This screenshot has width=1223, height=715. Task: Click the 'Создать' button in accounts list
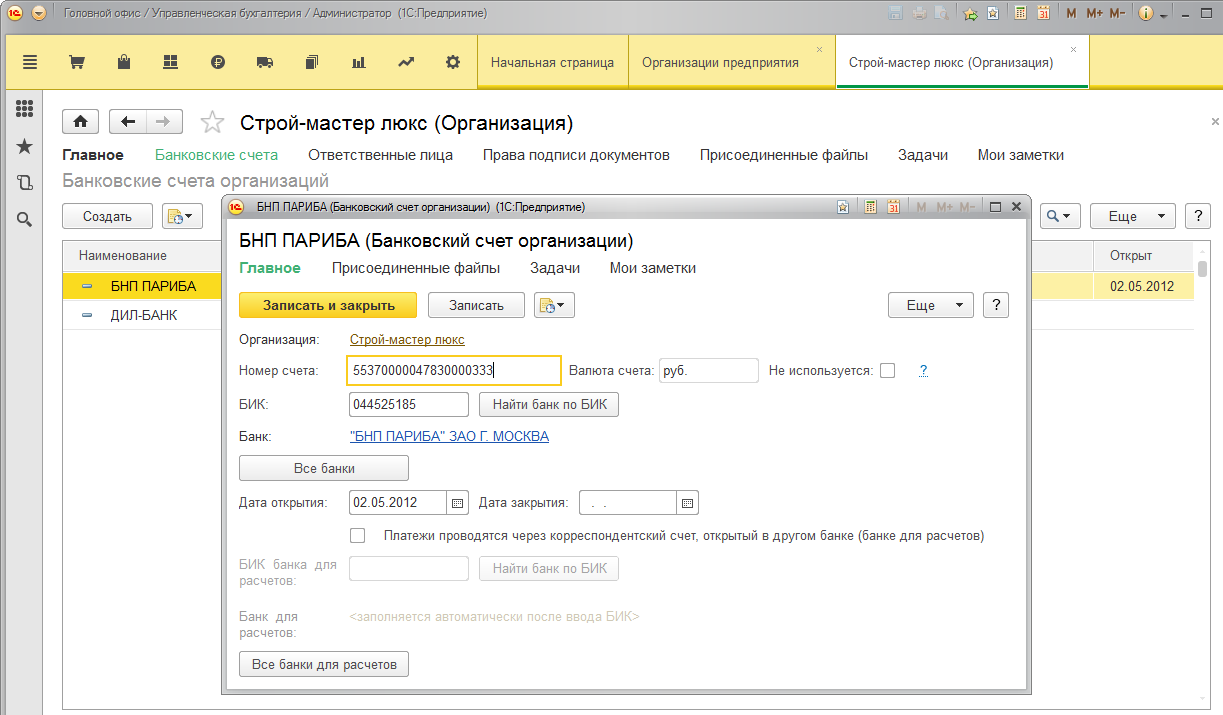107,216
